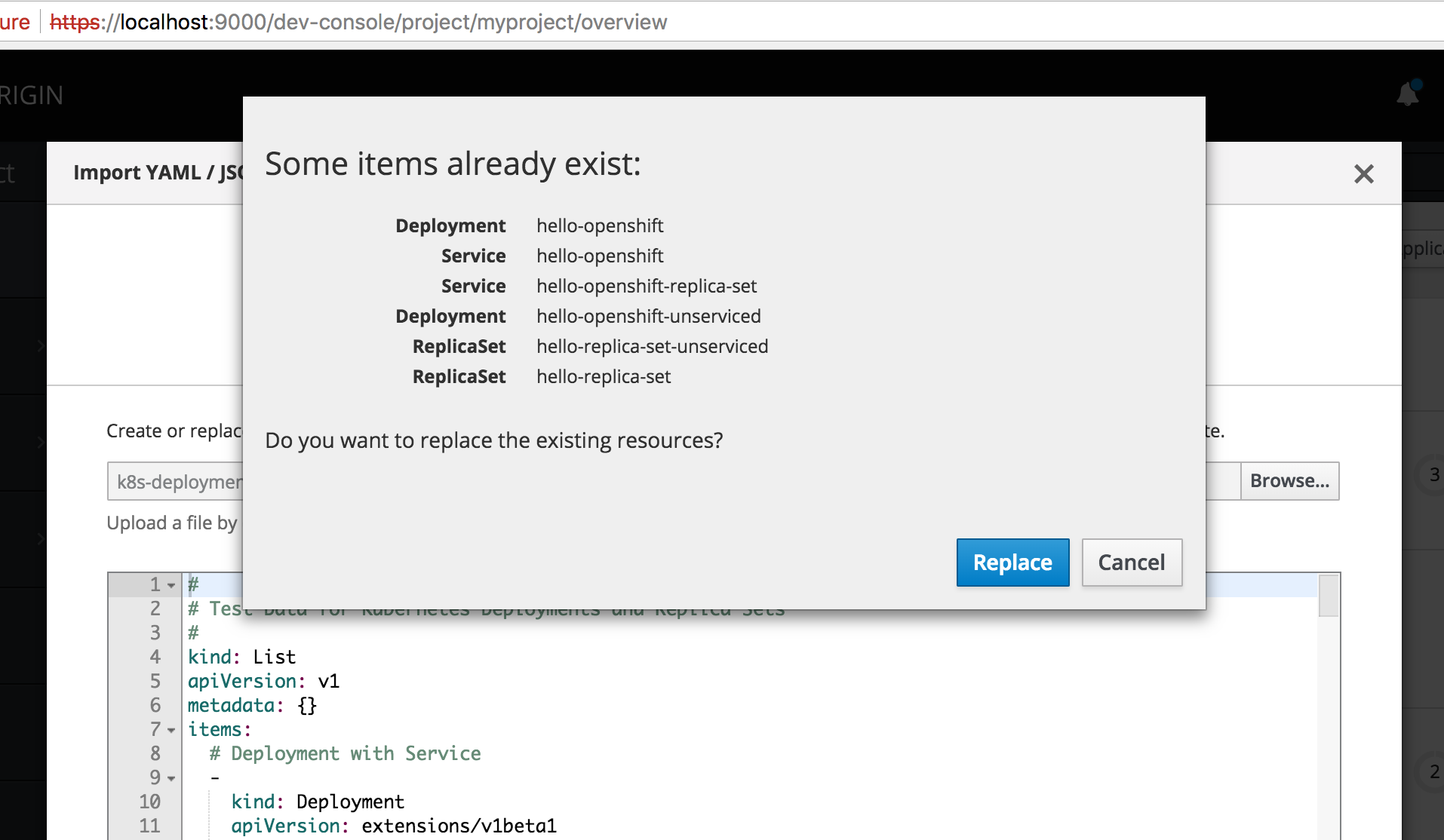Collapse line 1 using its fold arrow

(170, 584)
